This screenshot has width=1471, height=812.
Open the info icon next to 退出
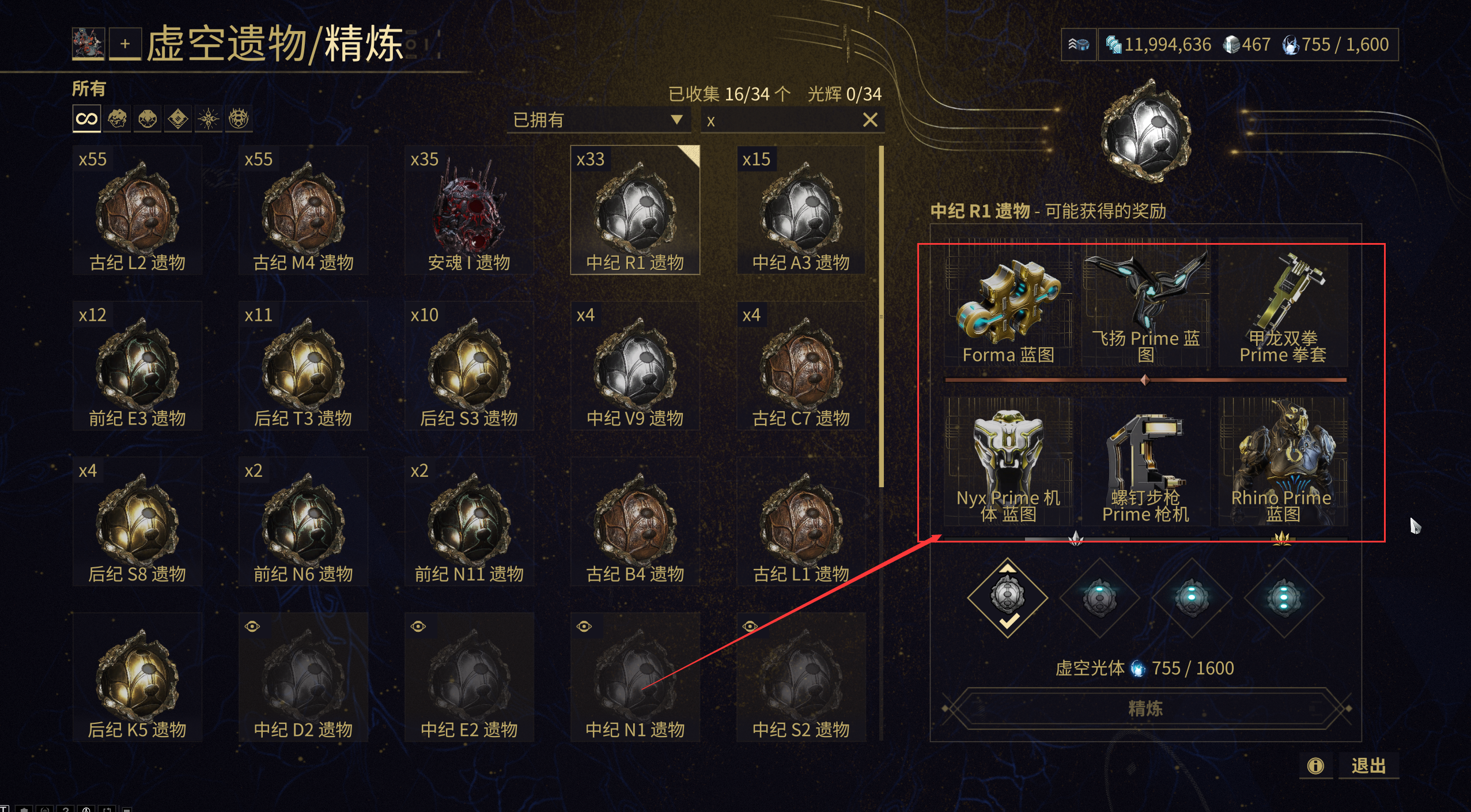click(1315, 765)
